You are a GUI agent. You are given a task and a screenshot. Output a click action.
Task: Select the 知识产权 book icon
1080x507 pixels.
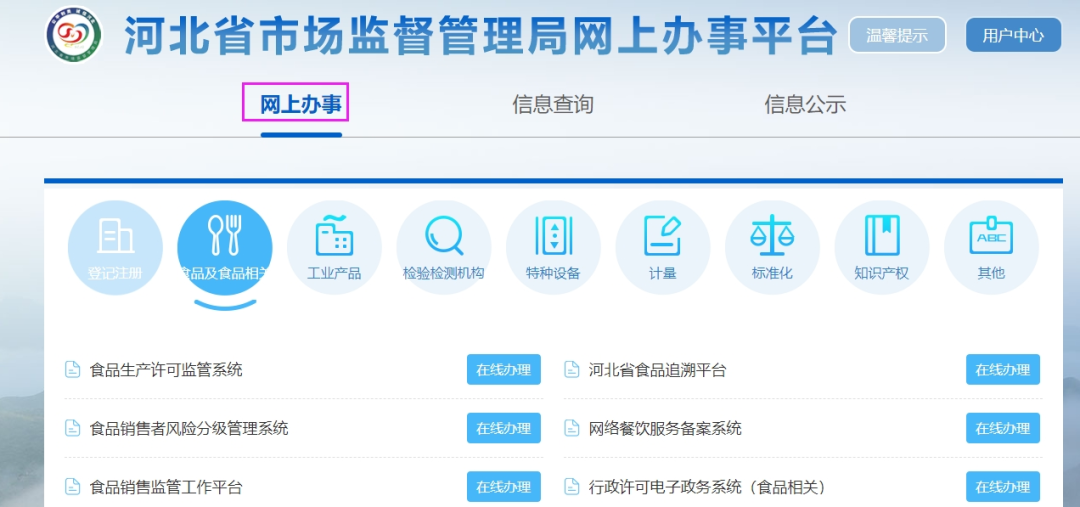pos(881,247)
